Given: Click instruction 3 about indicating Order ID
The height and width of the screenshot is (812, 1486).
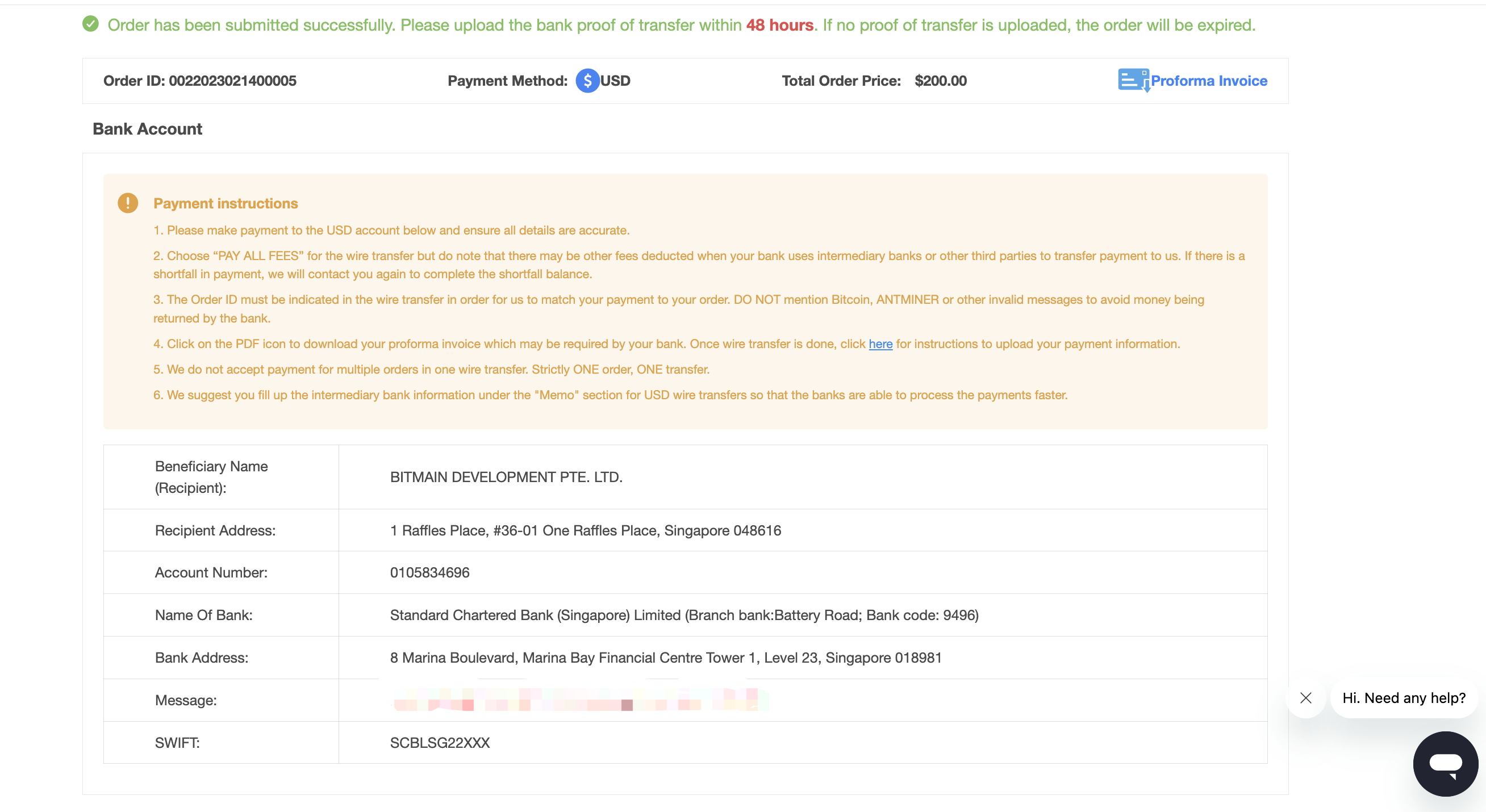Looking at the screenshot, I should [x=679, y=309].
